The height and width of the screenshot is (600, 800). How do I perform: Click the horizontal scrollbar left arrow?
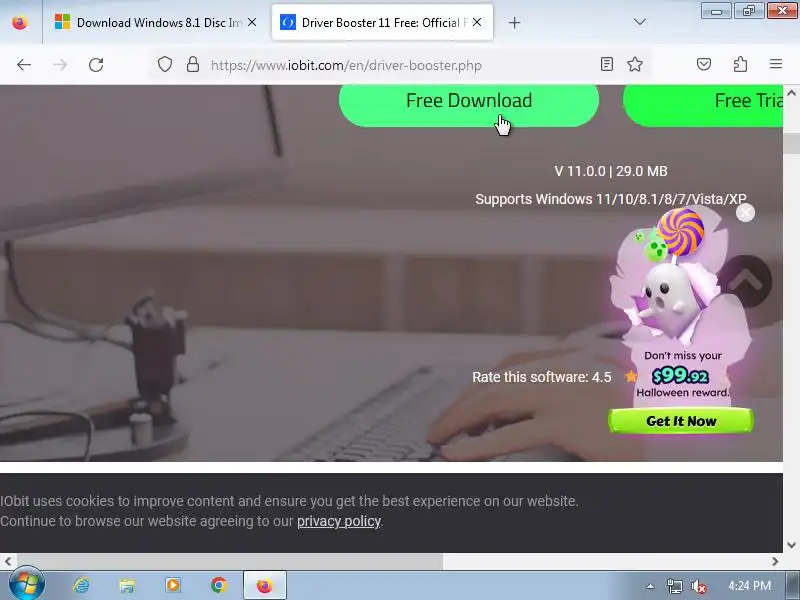point(8,561)
